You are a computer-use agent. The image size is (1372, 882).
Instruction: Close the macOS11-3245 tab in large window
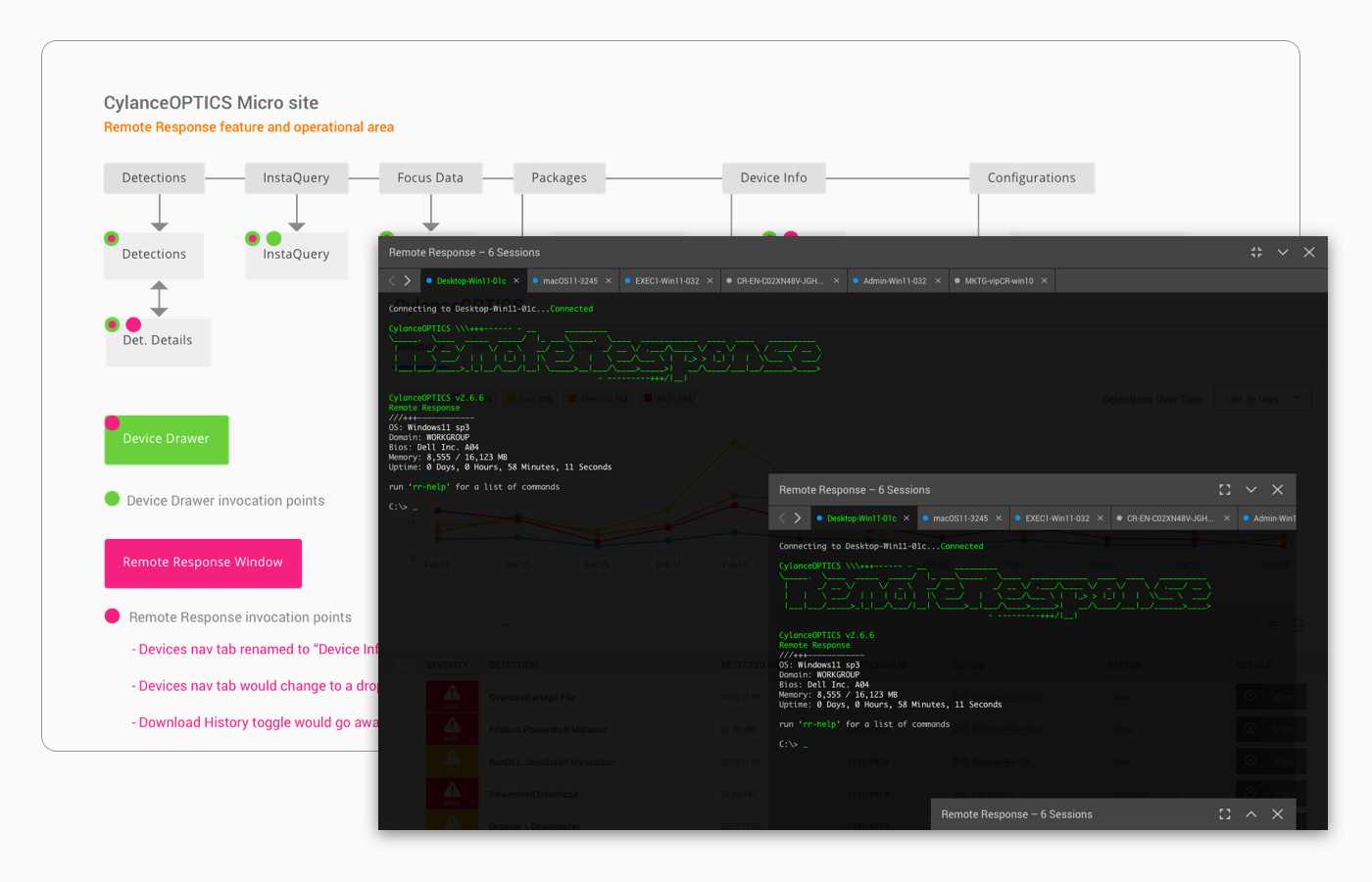click(x=609, y=281)
